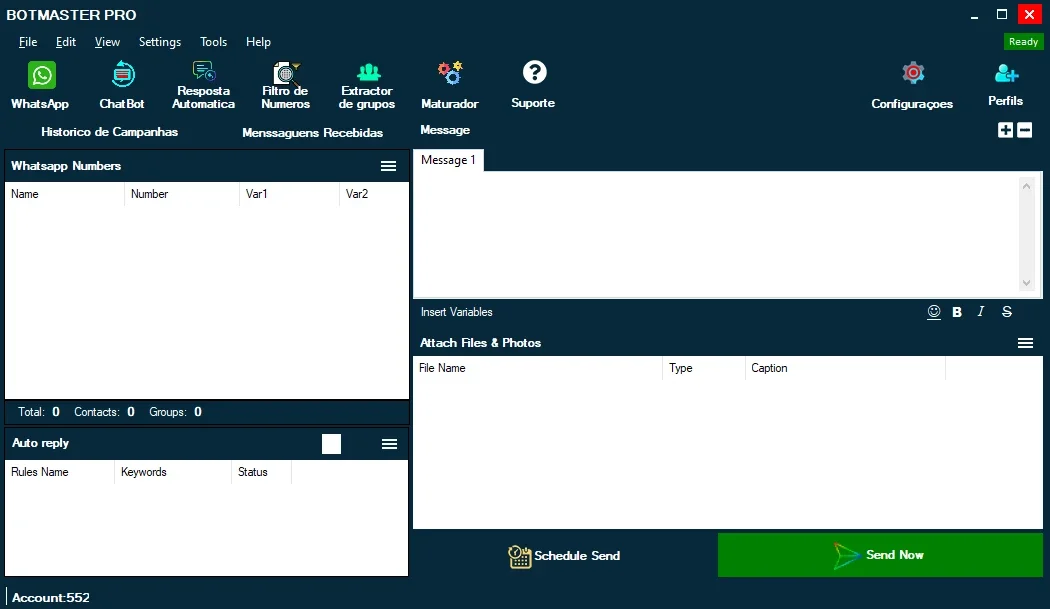The width and height of the screenshot is (1050, 609).
Task: Select the Message 1 tab
Action: tap(448, 160)
